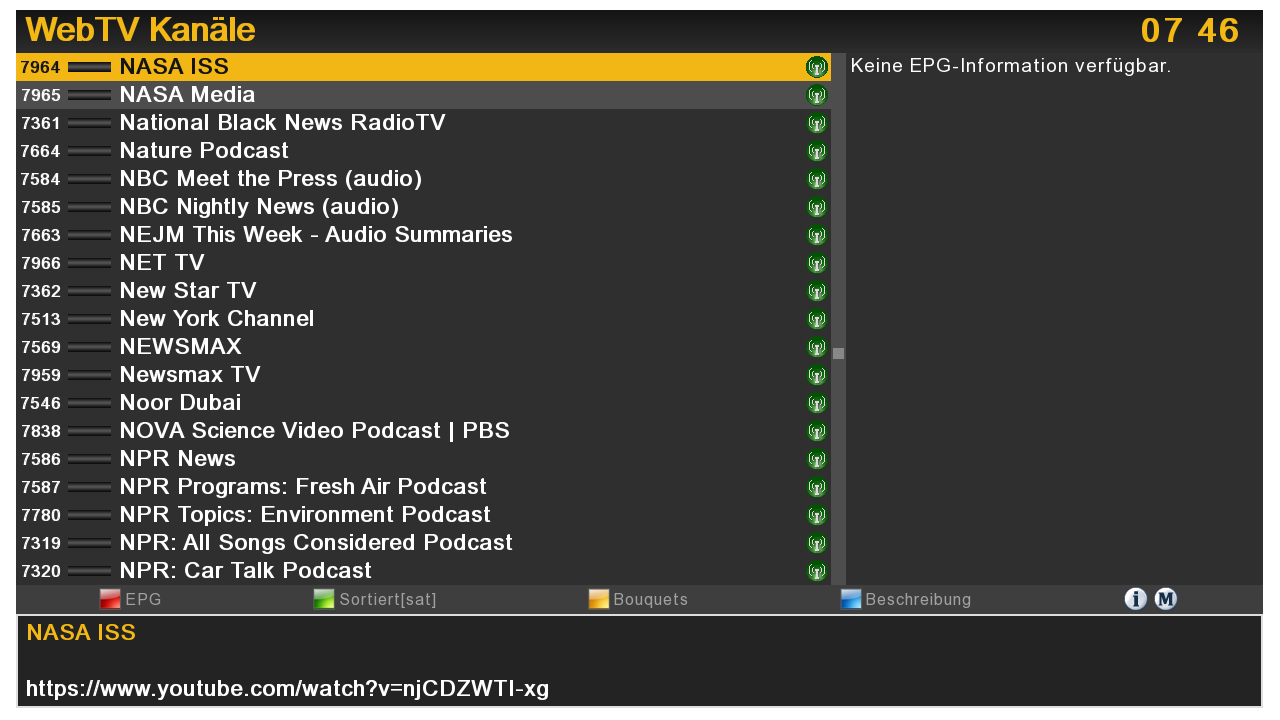Click the yellow Bouquets button icon

click(599, 599)
